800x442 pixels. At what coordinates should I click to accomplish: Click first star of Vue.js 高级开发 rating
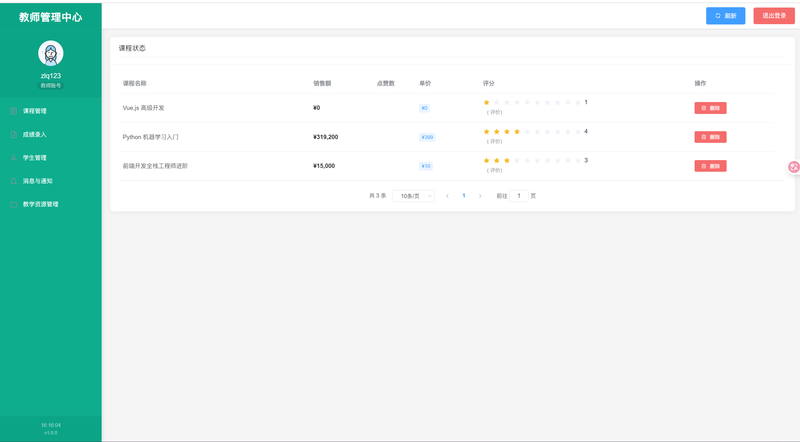point(486,103)
